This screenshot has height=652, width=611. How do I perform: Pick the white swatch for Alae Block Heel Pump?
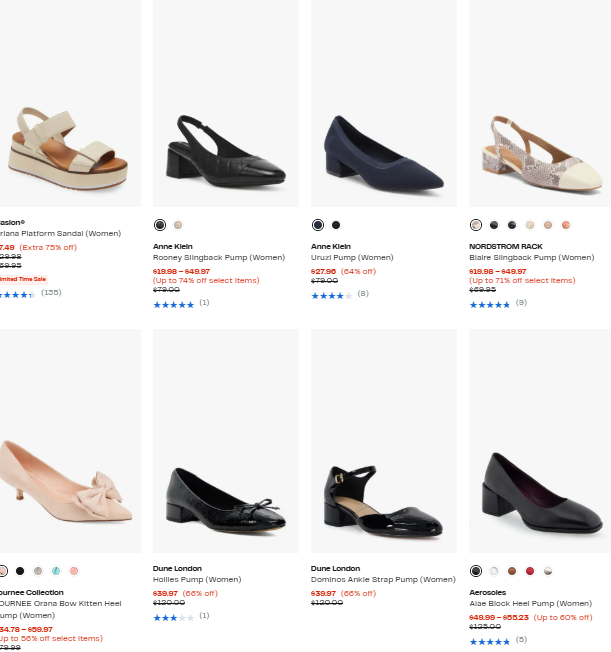pos(494,571)
